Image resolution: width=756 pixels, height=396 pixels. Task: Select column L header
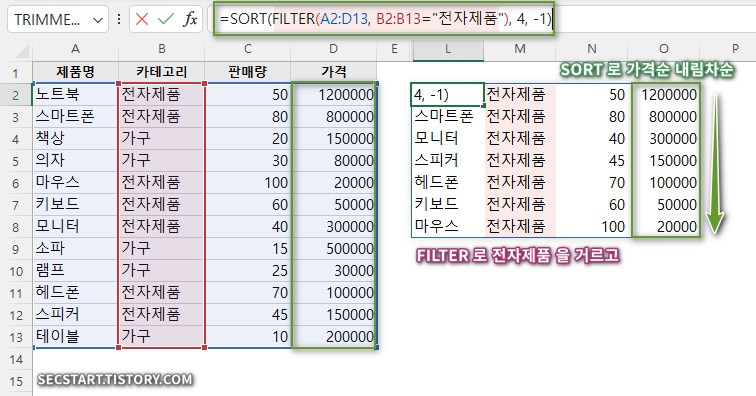click(x=448, y=49)
